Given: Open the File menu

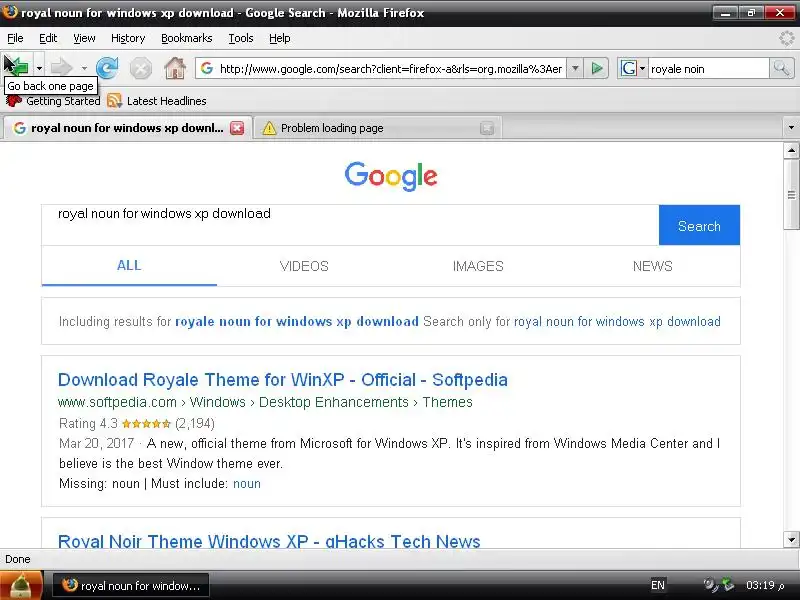Looking at the screenshot, I should [x=15, y=38].
